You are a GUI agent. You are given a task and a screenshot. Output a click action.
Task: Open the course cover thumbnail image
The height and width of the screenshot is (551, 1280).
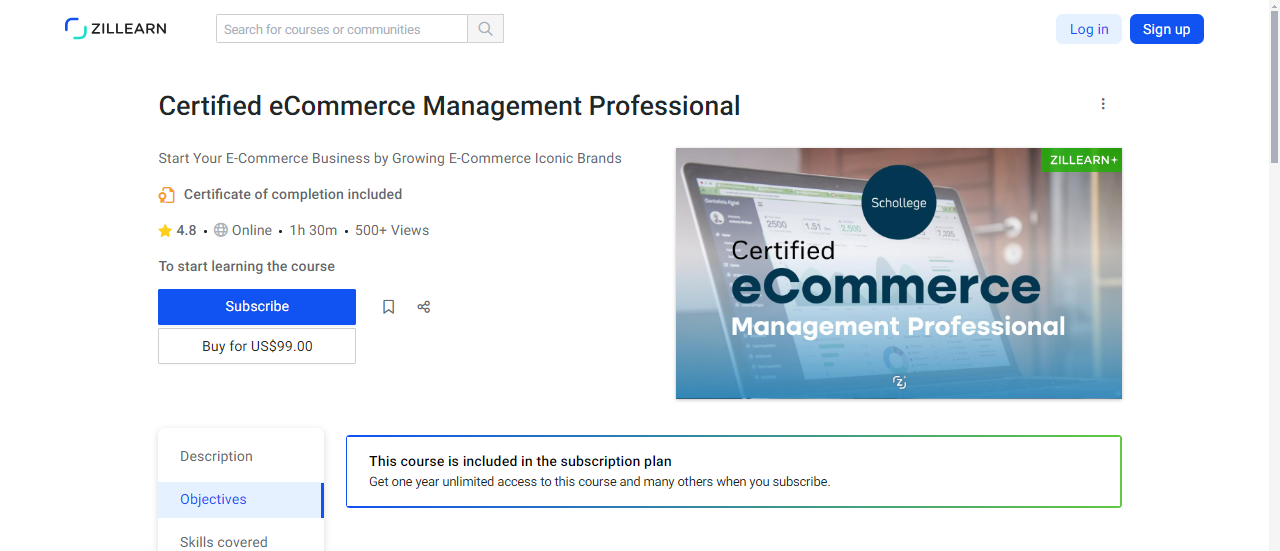coord(899,274)
